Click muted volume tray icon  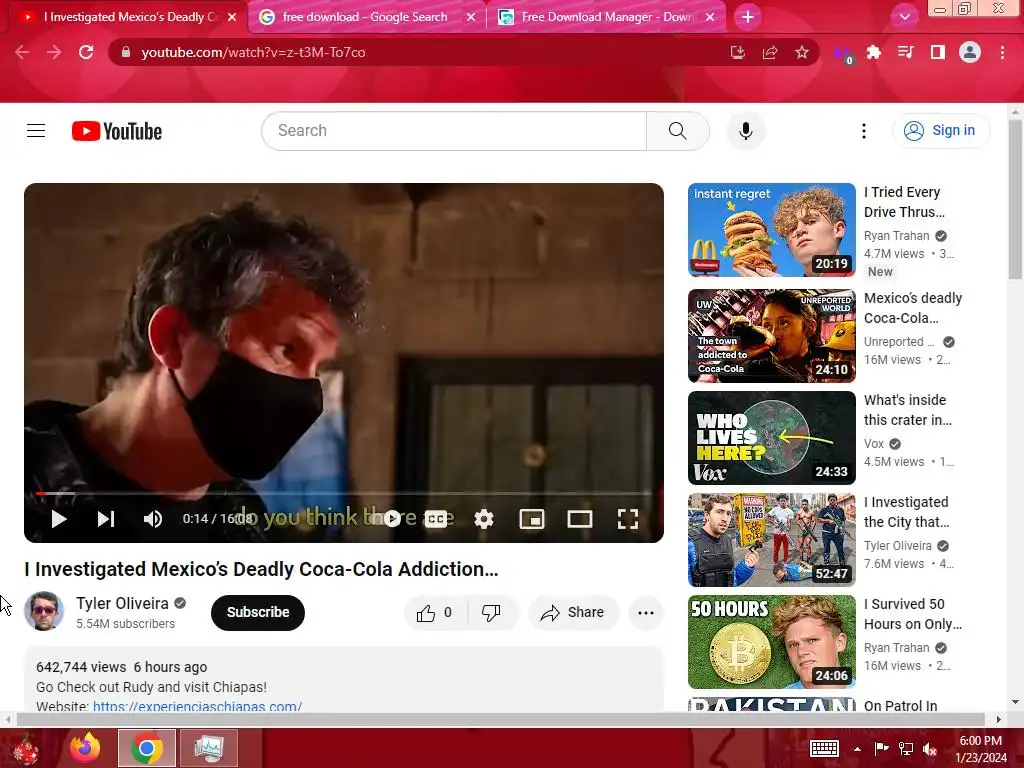[x=930, y=749]
